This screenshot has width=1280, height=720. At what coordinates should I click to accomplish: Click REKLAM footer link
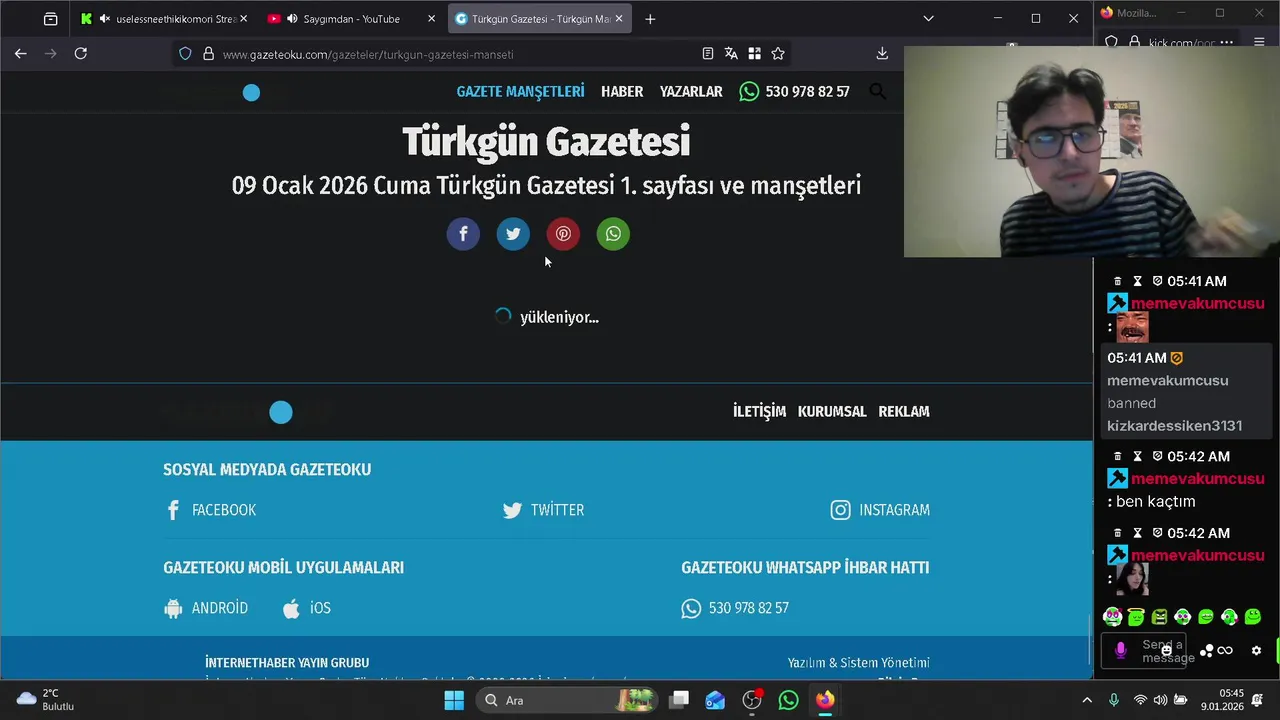pyautogui.click(x=904, y=411)
